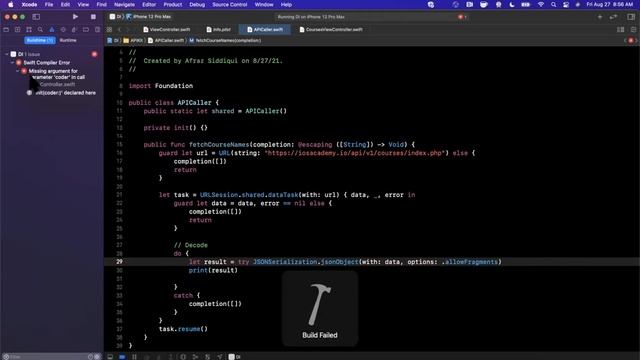Switch to Info.plist tab

pos(219,29)
